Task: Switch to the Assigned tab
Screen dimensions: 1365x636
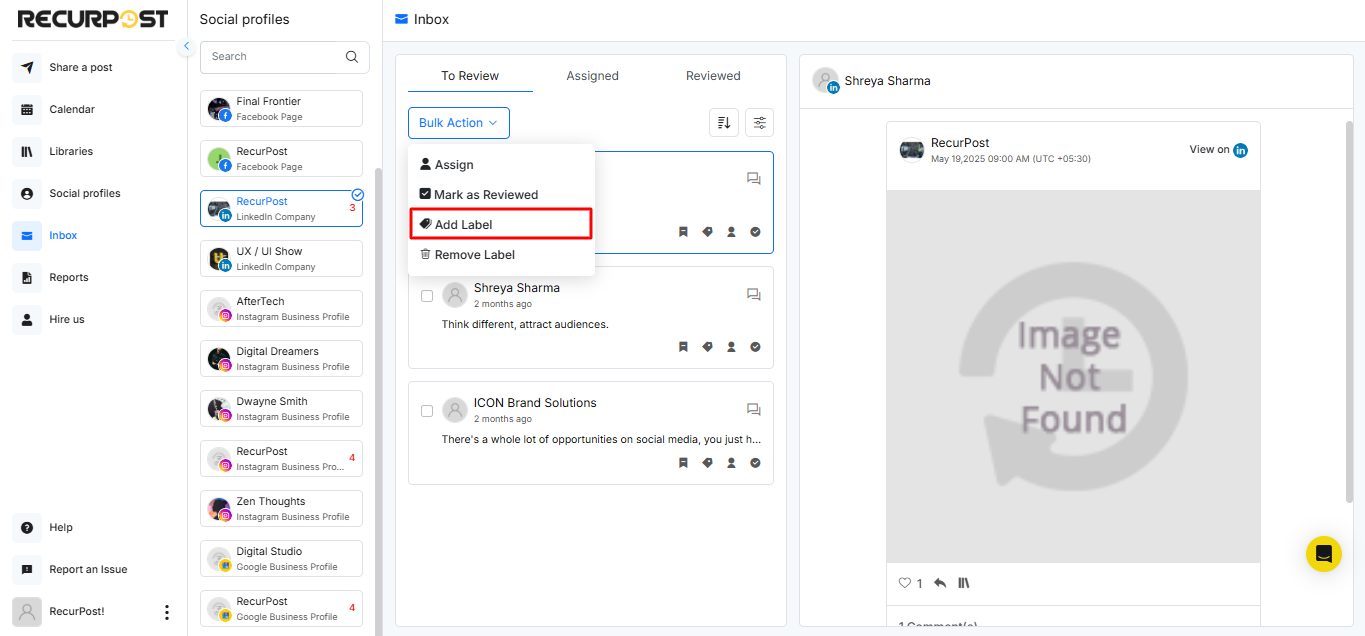Action: click(593, 76)
